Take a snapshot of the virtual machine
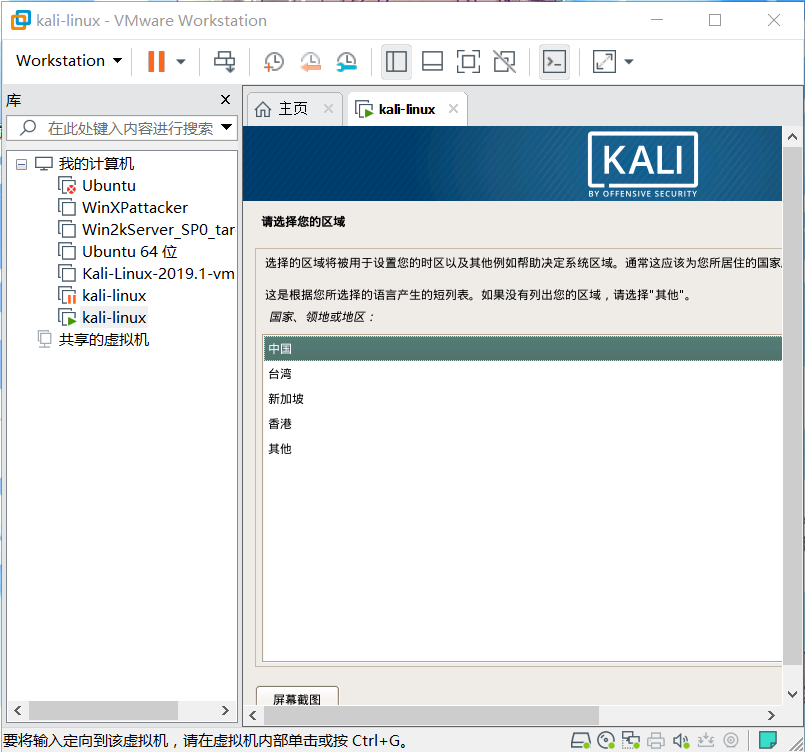 pyautogui.click(x=274, y=62)
